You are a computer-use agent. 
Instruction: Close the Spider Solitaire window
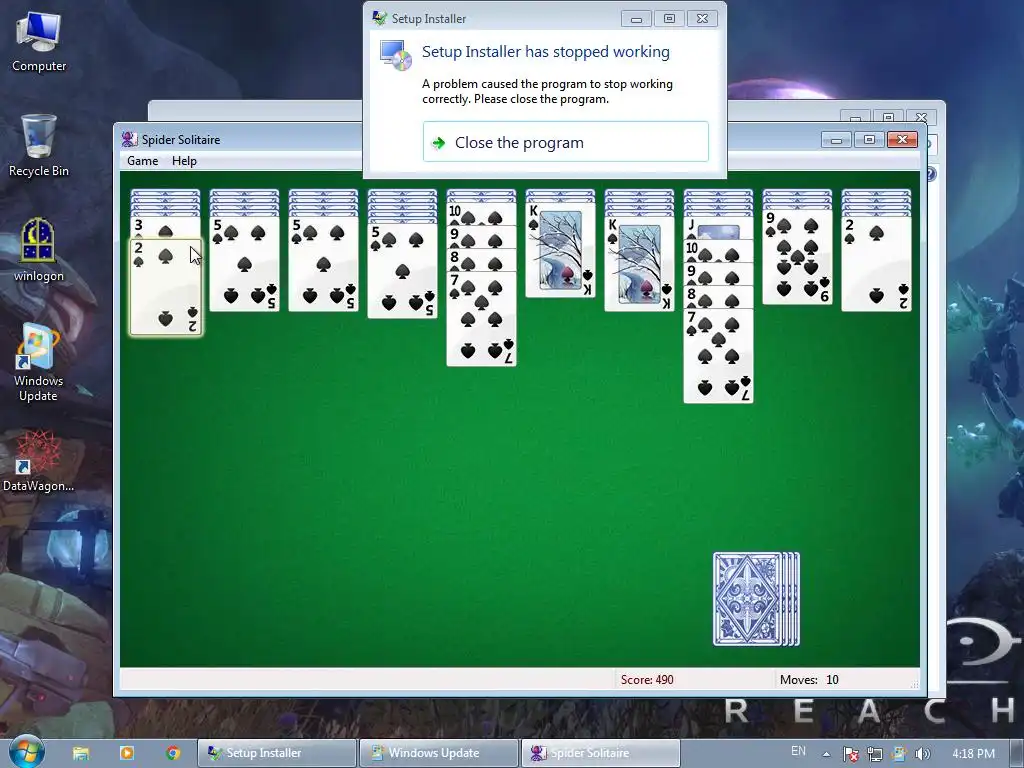click(902, 139)
